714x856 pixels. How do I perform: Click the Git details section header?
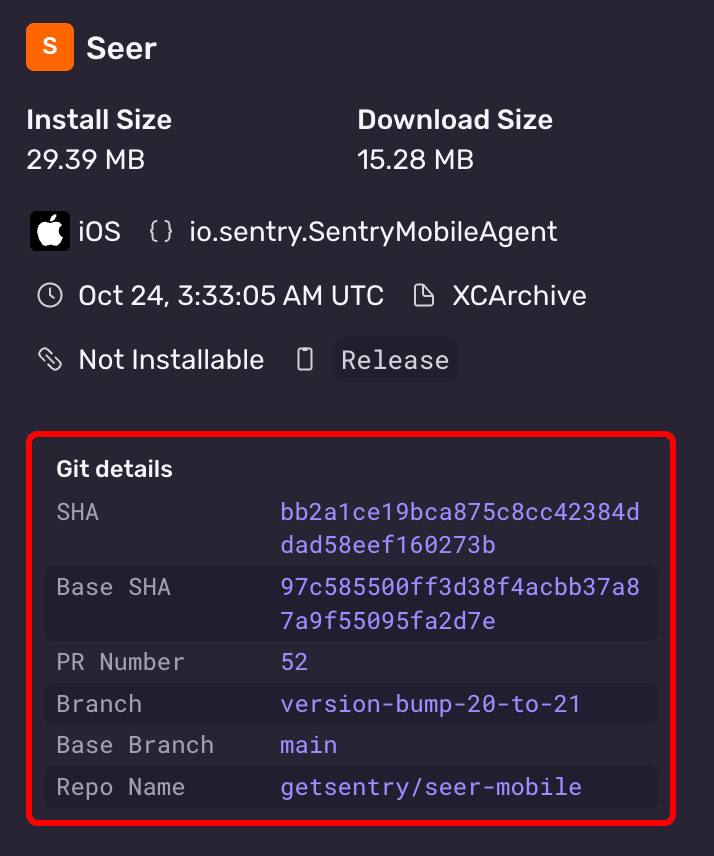click(115, 468)
